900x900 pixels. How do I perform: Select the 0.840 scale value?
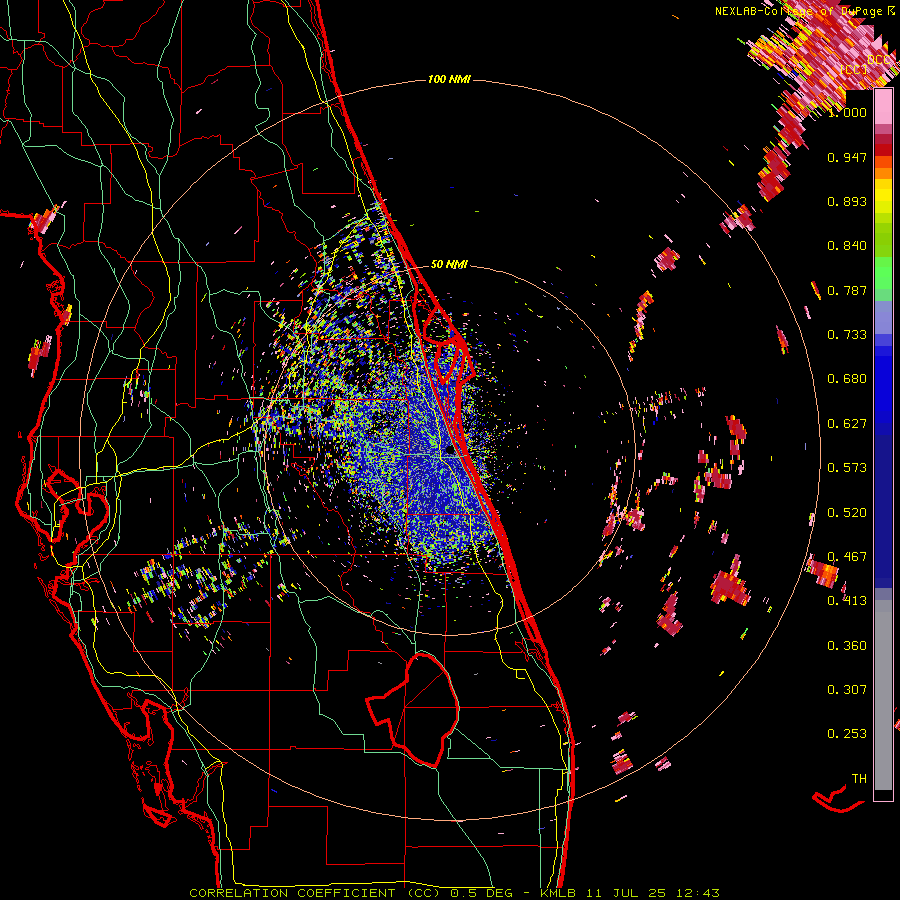coord(847,246)
